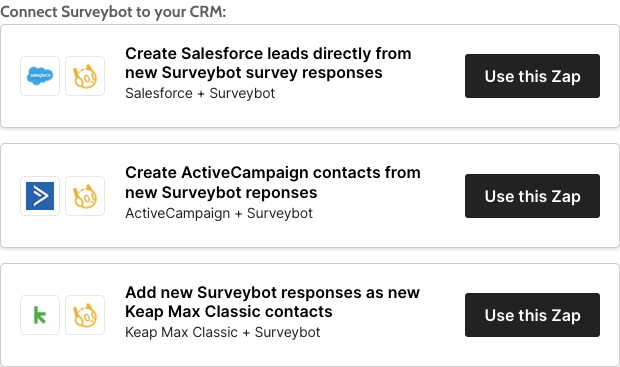The height and width of the screenshot is (367, 620).
Task: Click empty space inside the ActiveCampaign zap card
Action: coord(439,231)
